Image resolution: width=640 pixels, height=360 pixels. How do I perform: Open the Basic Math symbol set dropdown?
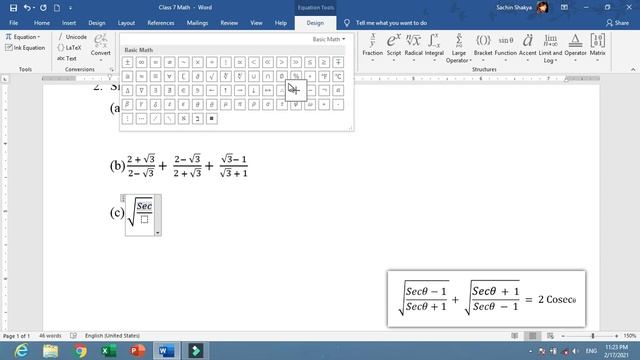[329, 39]
